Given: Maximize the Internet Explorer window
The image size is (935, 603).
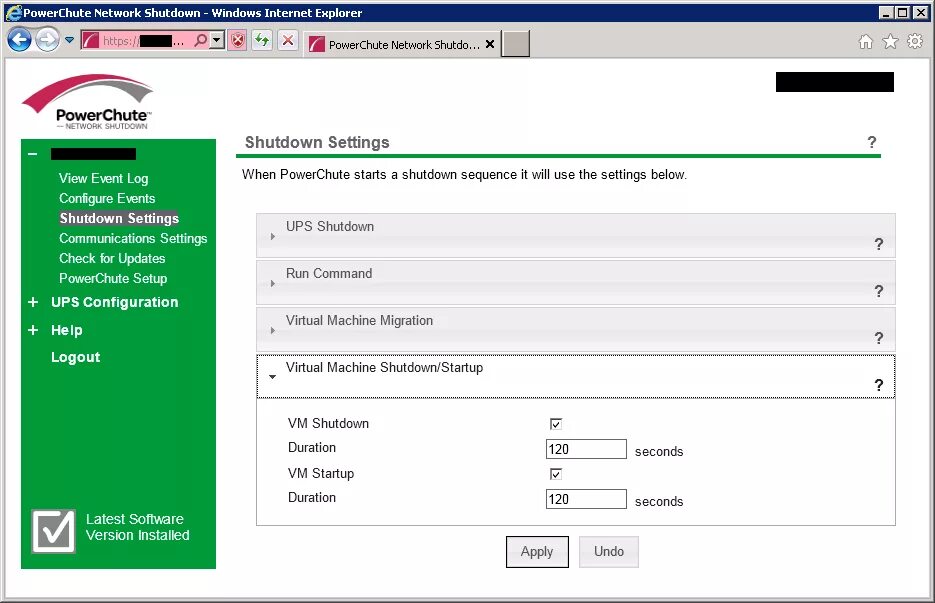Looking at the screenshot, I should (x=903, y=13).
